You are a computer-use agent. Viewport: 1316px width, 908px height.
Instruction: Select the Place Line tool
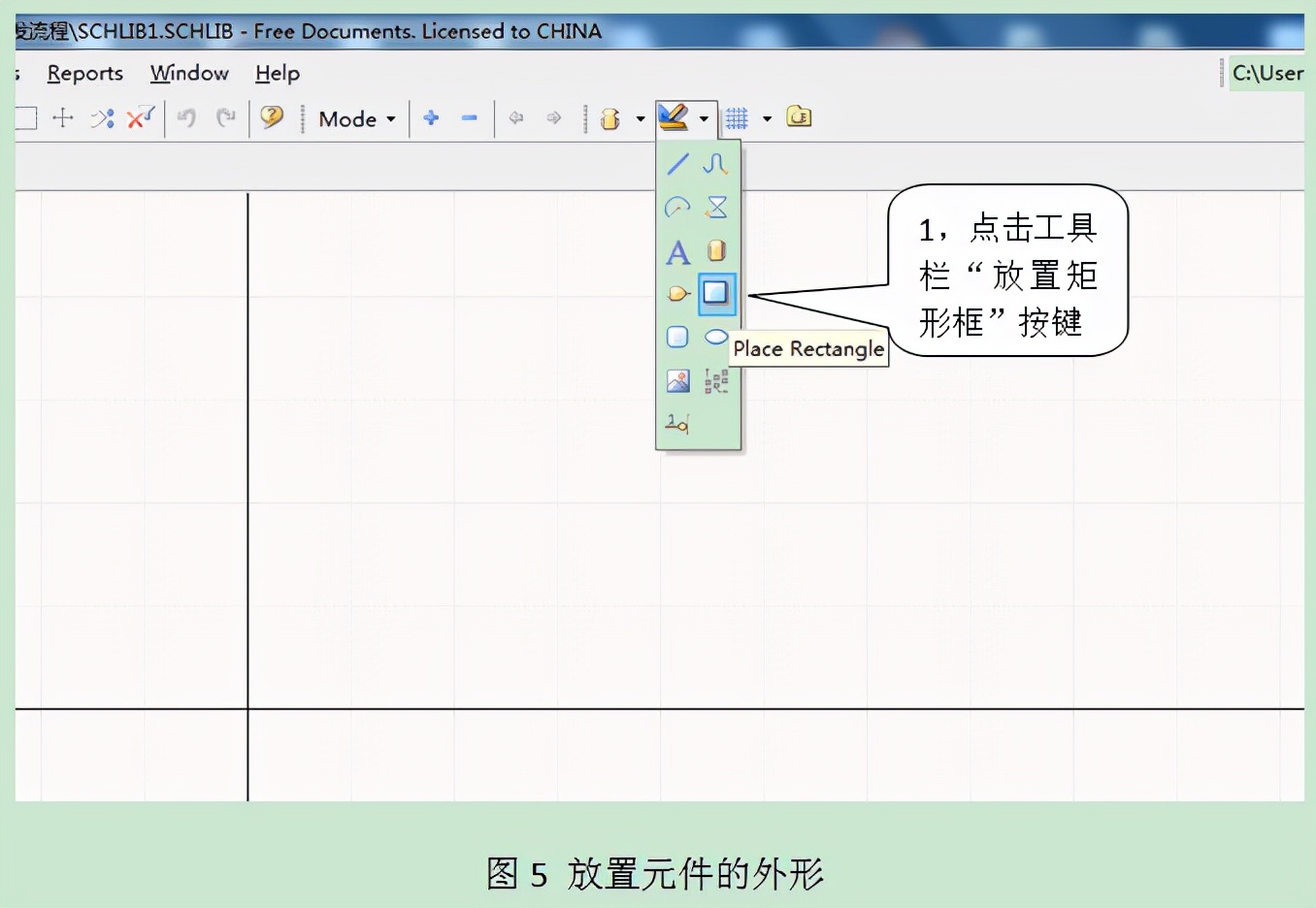click(x=677, y=164)
